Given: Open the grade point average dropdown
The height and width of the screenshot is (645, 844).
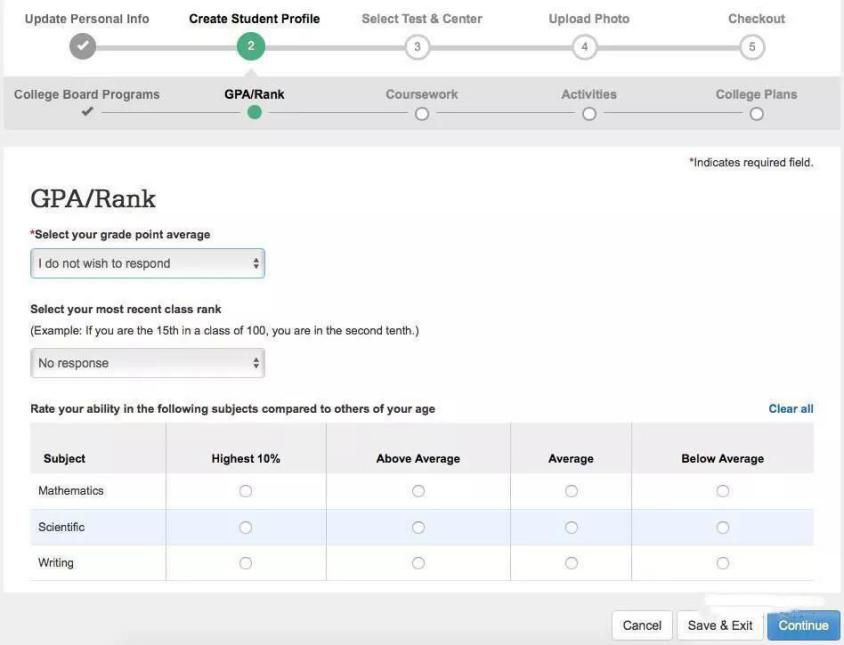Looking at the screenshot, I should point(148,264).
